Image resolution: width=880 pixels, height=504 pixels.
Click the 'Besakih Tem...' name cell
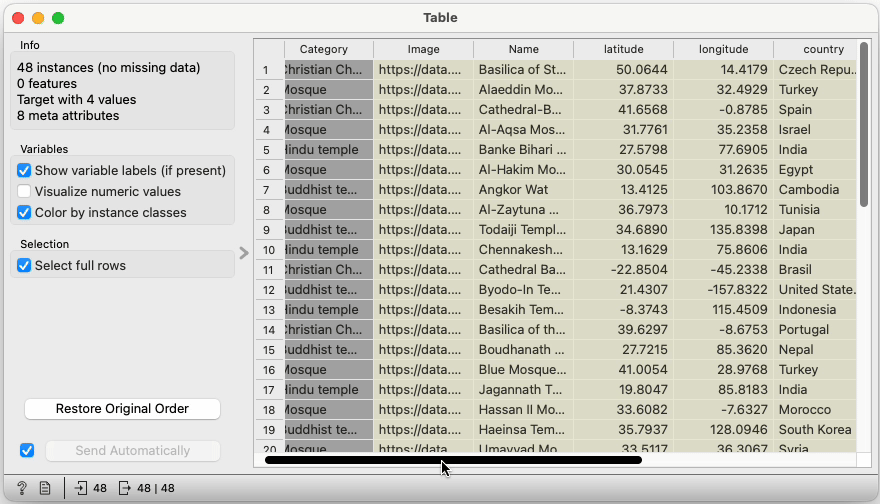[524, 310]
